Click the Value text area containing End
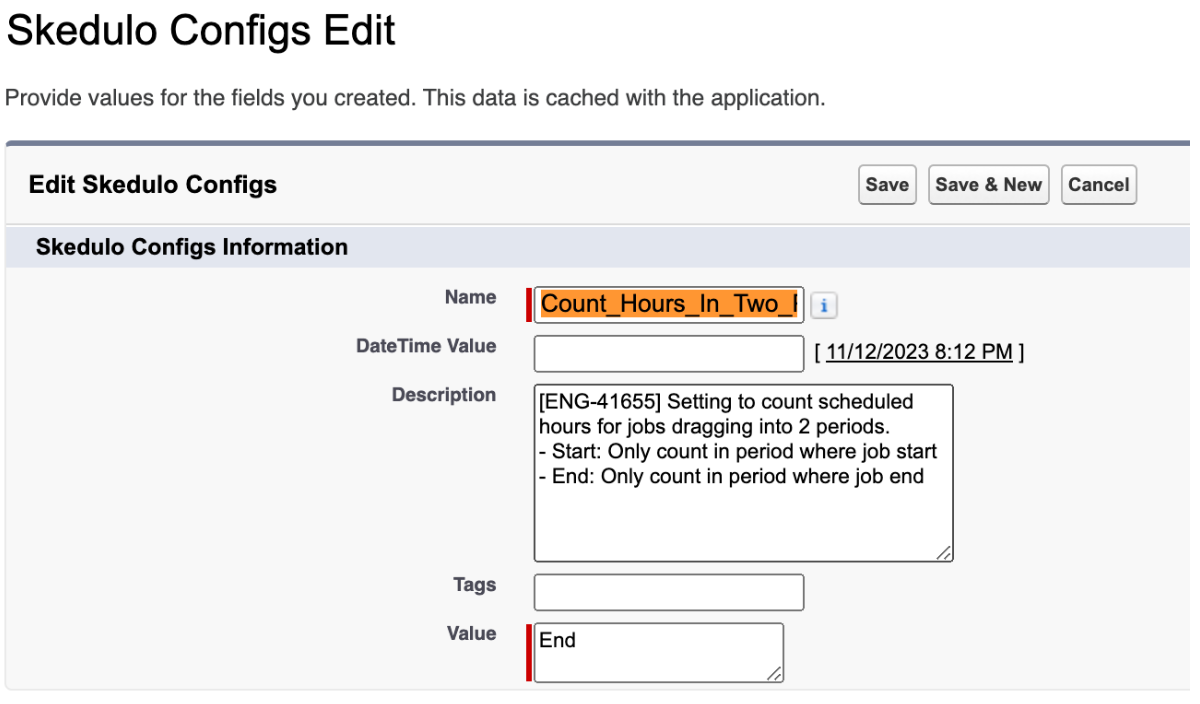 pyautogui.click(x=658, y=652)
